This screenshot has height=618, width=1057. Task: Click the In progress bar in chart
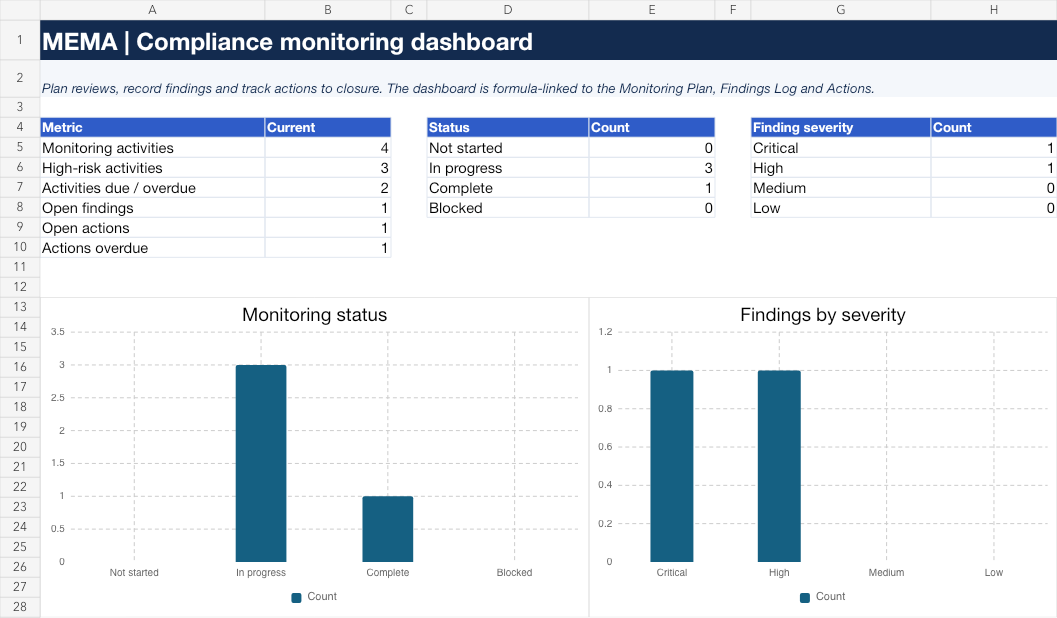[261, 463]
